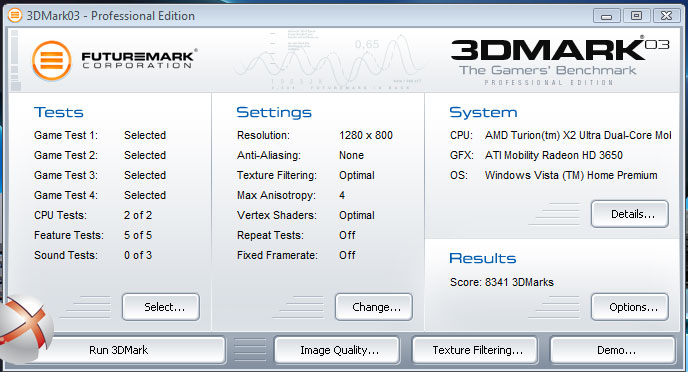Click the 'Game Test 4:' label
688x372 pixels.
pos(66,195)
